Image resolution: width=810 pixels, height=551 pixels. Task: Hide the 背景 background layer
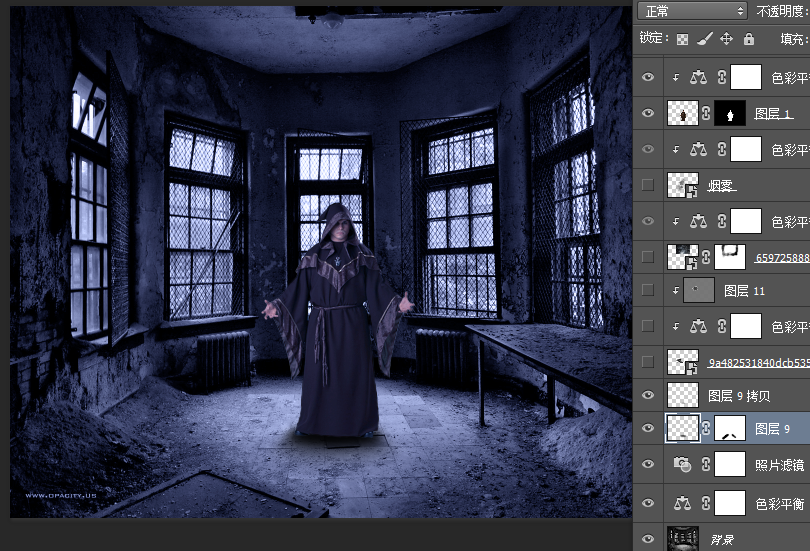coord(648,540)
